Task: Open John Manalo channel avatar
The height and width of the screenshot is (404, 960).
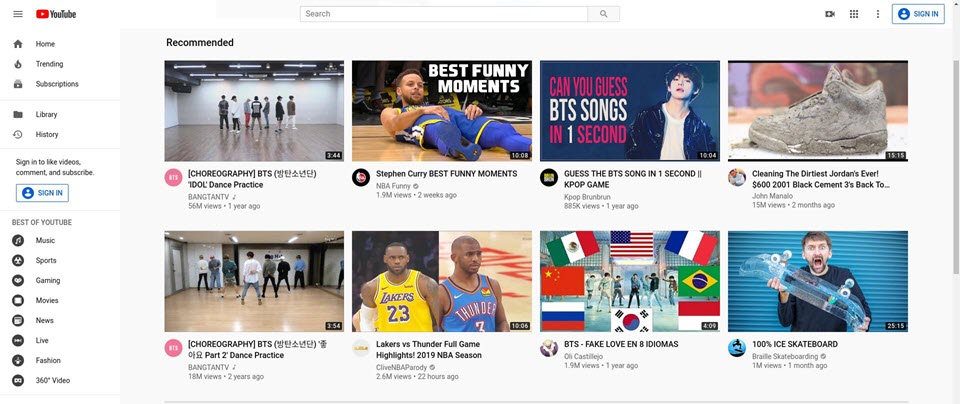Action: tap(737, 178)
